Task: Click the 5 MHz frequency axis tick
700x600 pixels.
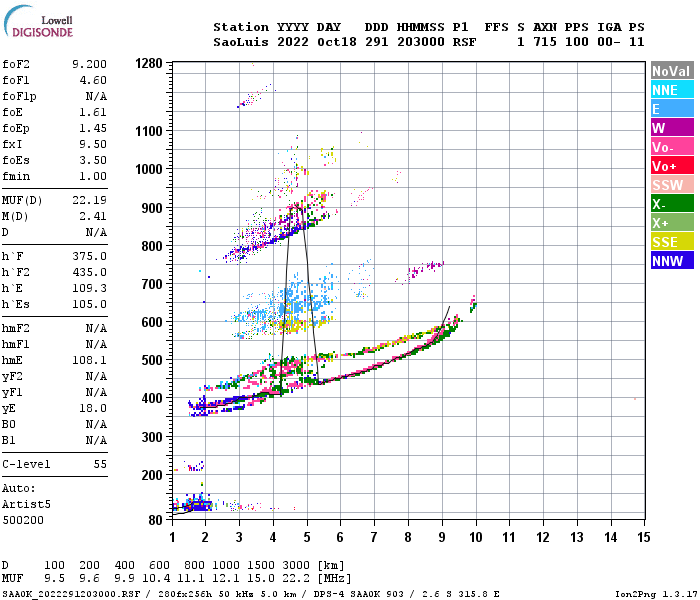Action: coord(307,537)
